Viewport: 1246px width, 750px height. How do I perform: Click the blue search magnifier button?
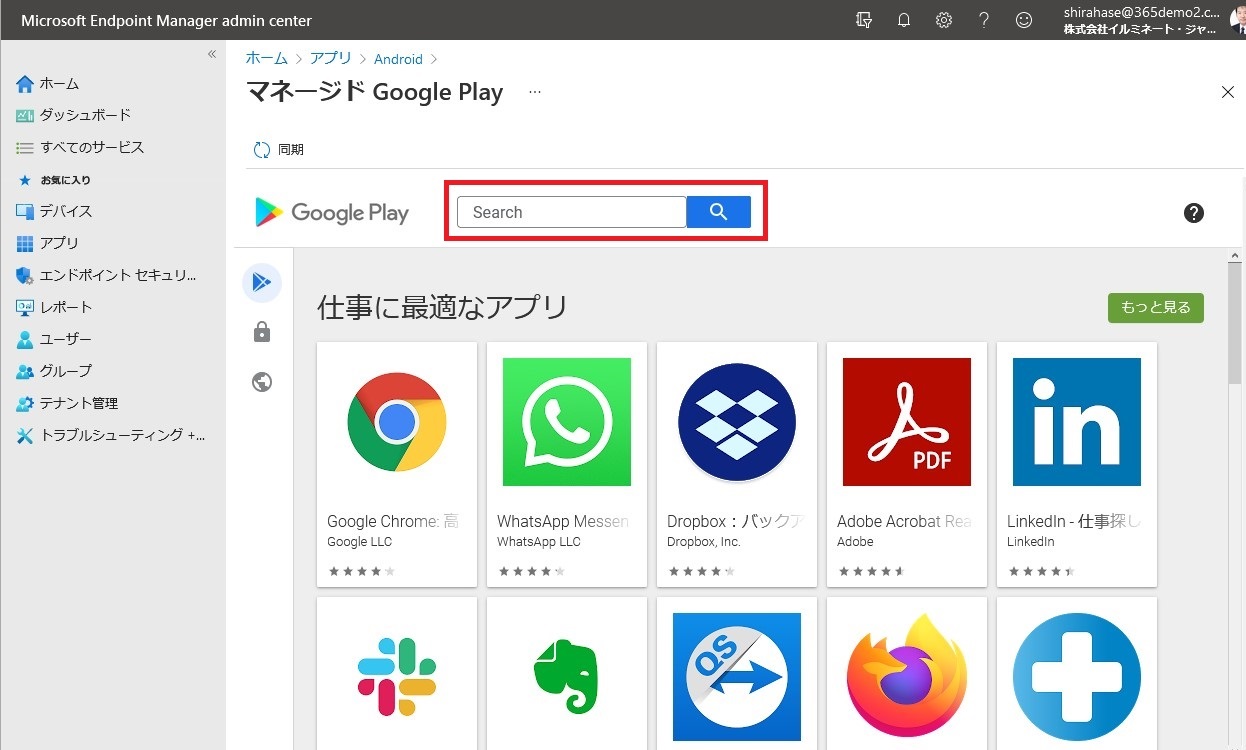[719, 212]
